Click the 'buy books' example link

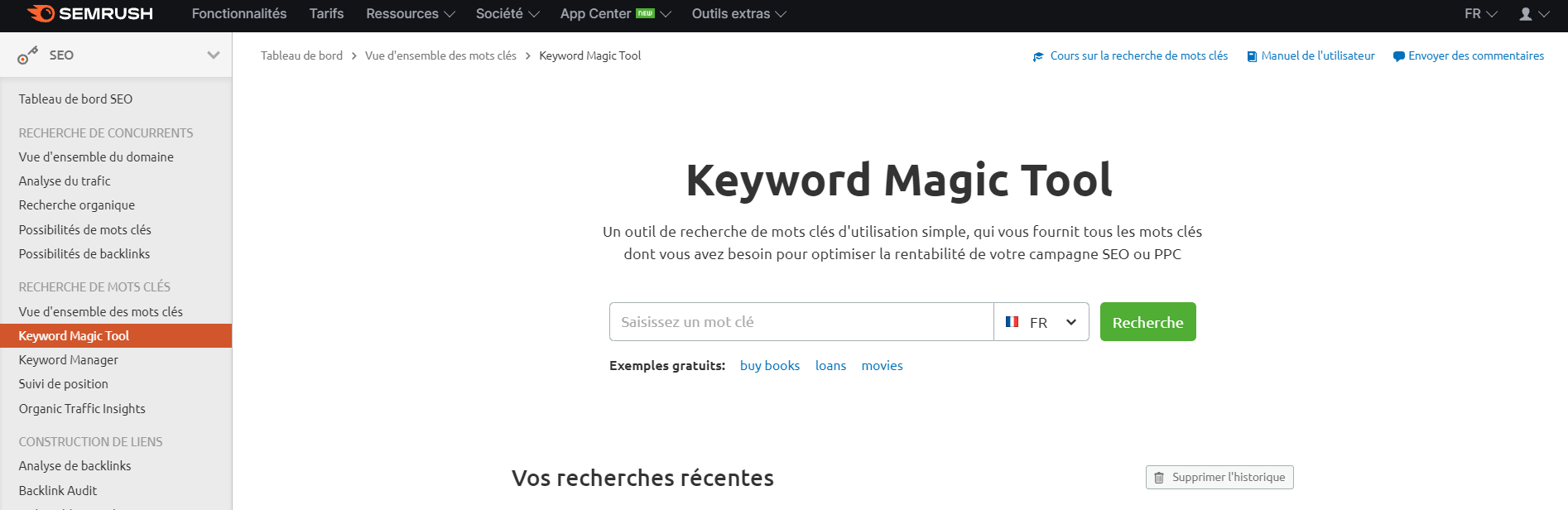coord(770,366)
